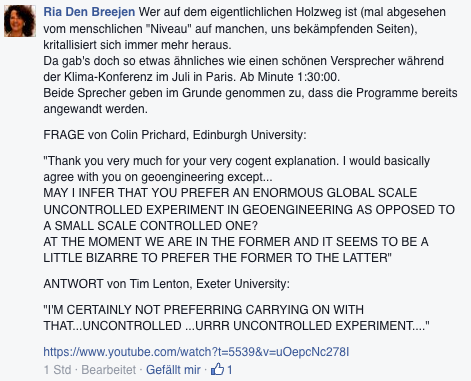This screenshot has width=471, height=381.
Task: Click "A SMALL SCALE CONTROLLED ONE?" text
Action: point(151,226)
